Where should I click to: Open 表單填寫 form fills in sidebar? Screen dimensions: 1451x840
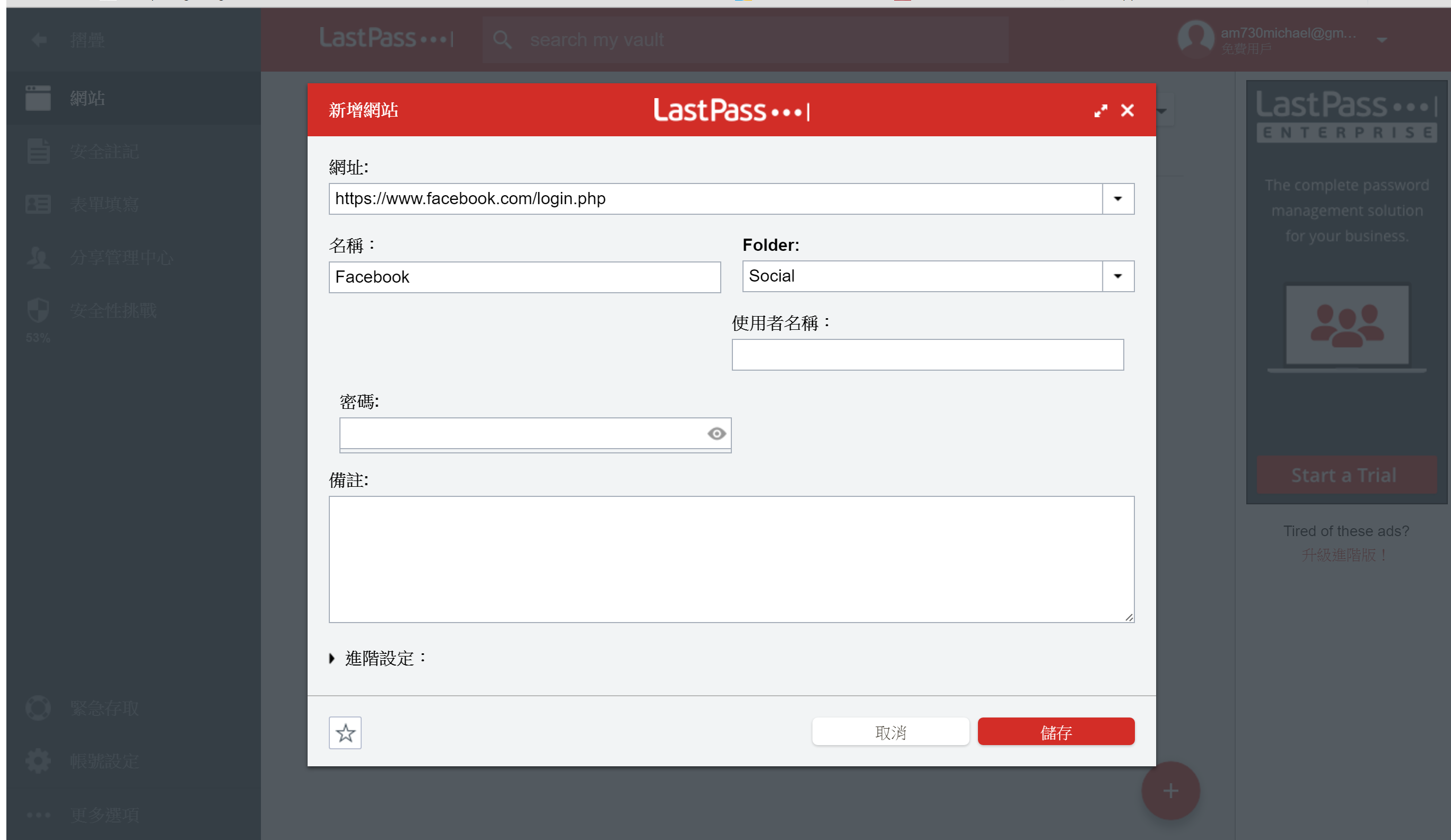(134, 204)
